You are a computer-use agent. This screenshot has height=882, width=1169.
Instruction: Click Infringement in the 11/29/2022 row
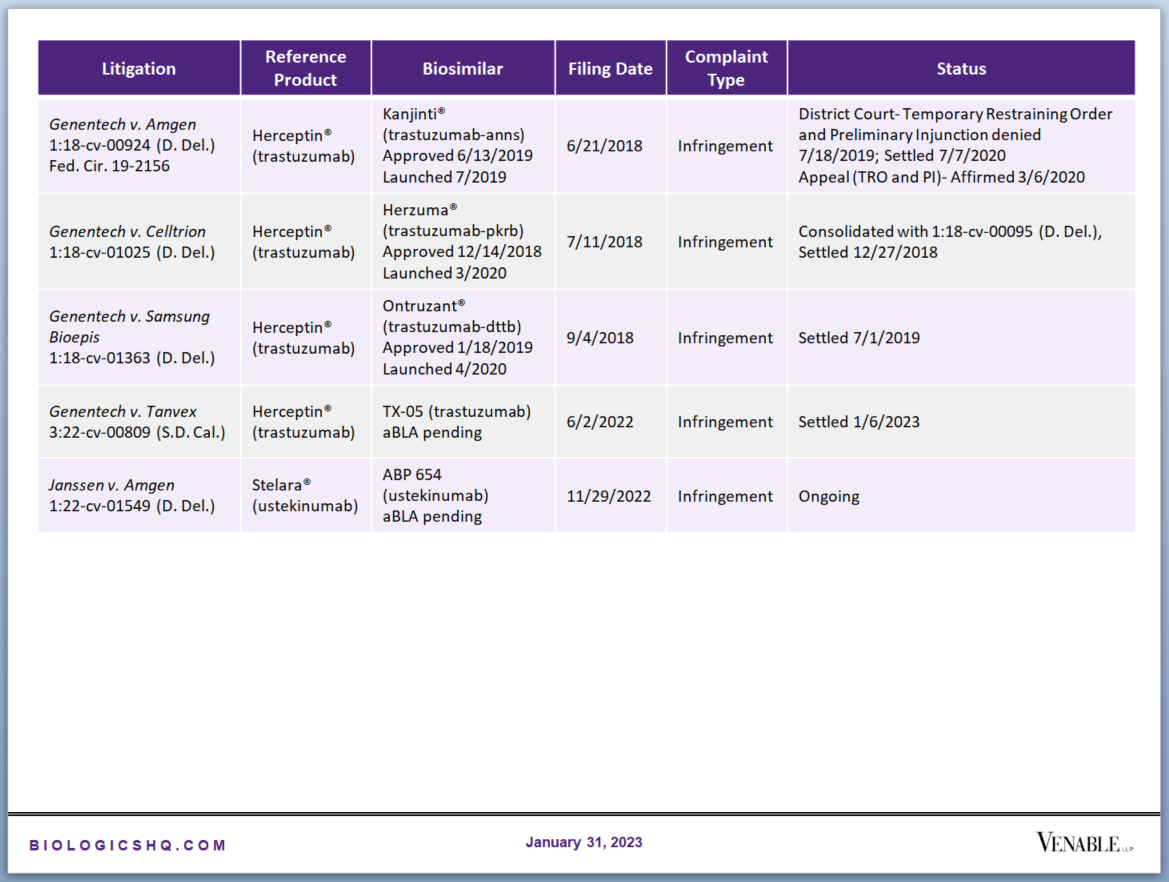click(726, 495)
